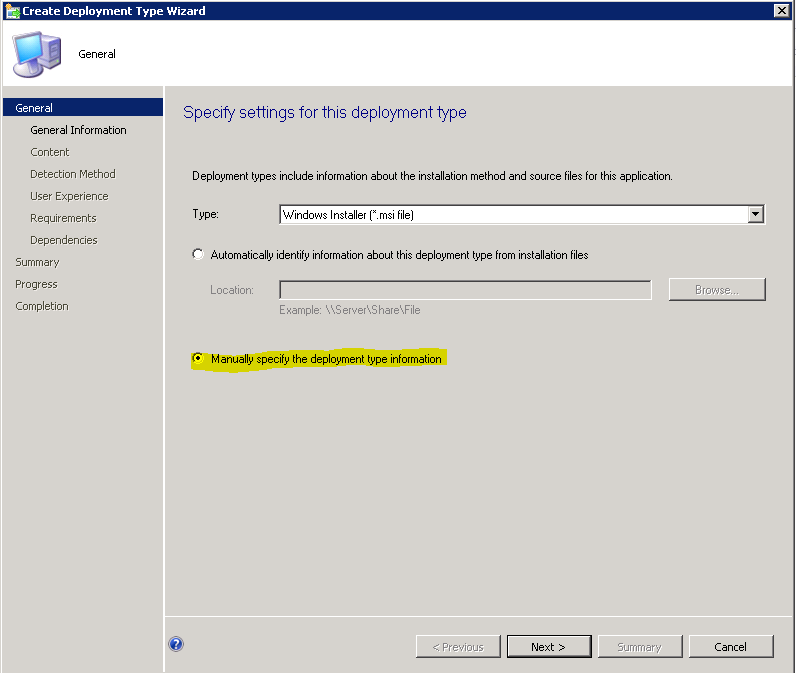
Task: Click the wizard title bar icon
Action: pyautogui.click(x=12, y=11)
